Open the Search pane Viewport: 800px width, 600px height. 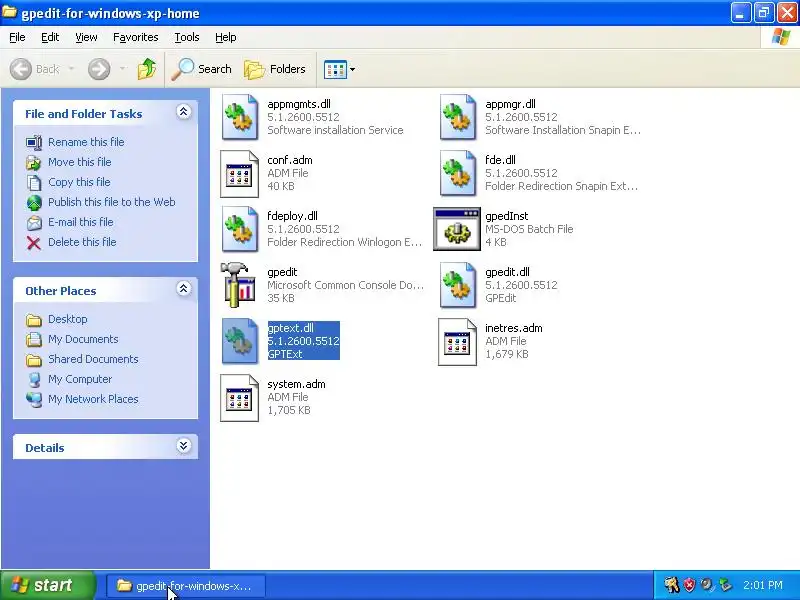point(202,69)
